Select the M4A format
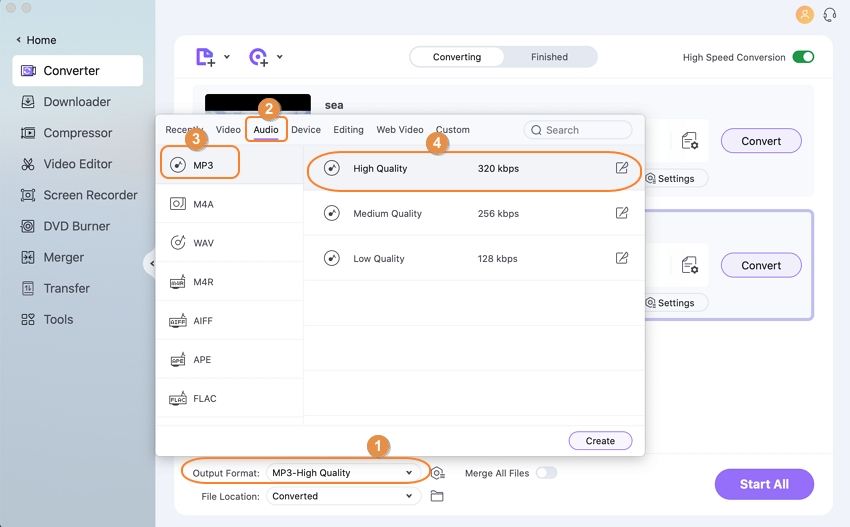 [x=229, y=204]
